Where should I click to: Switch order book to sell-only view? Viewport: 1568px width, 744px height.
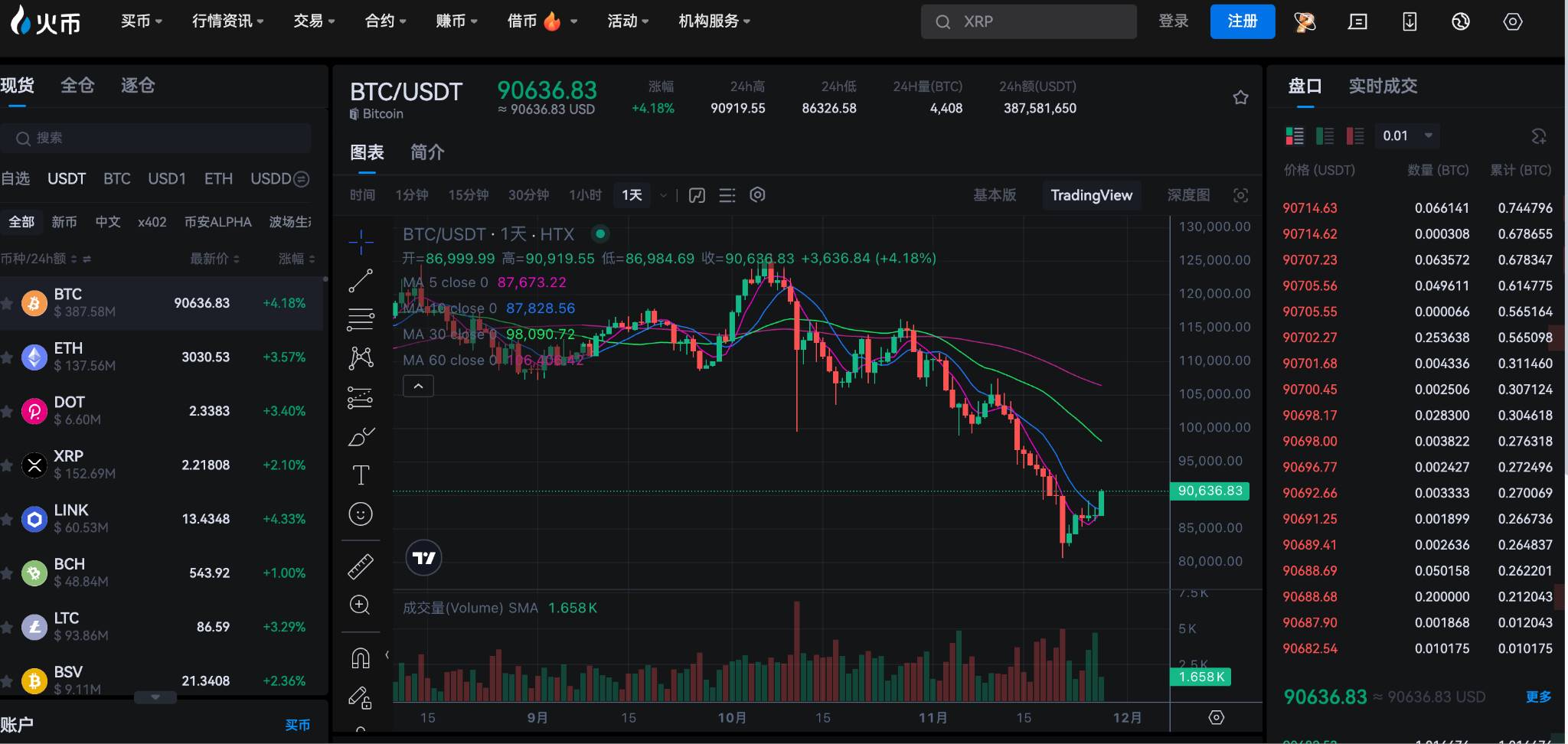(1354, 135)
